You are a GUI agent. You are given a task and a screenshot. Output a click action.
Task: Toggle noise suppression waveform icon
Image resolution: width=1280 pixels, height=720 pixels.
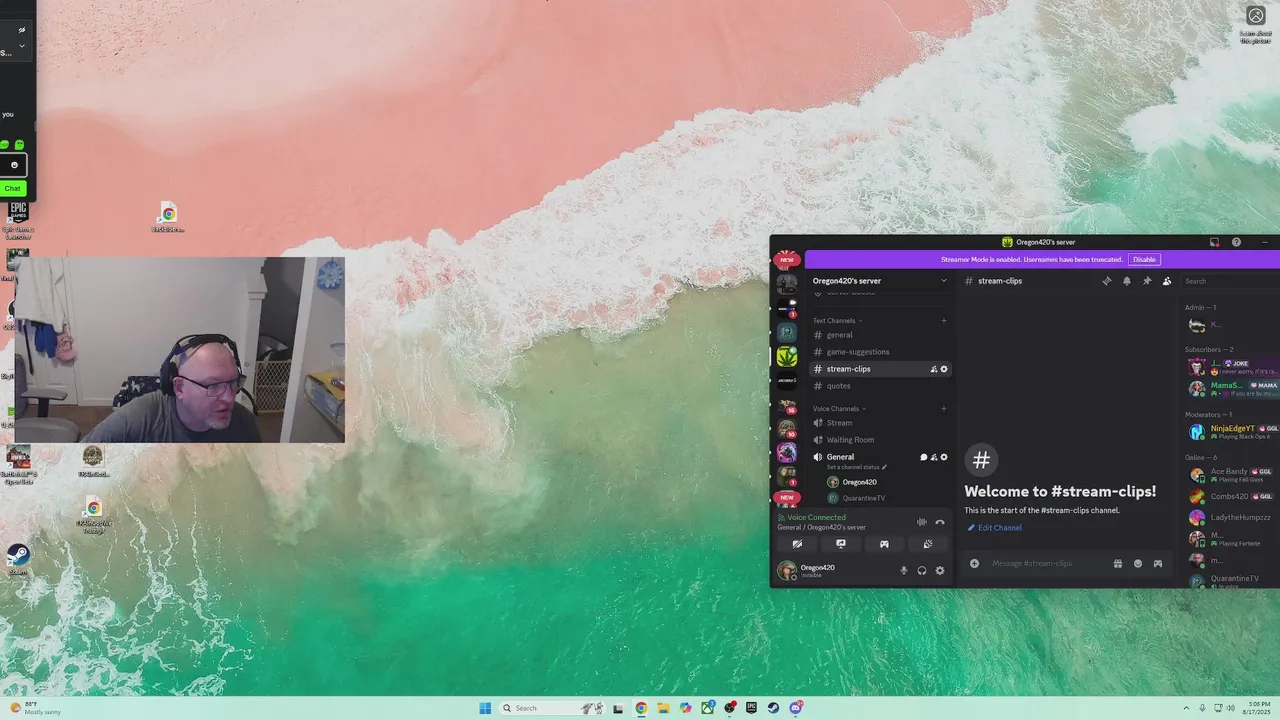(x=922, y=522)
